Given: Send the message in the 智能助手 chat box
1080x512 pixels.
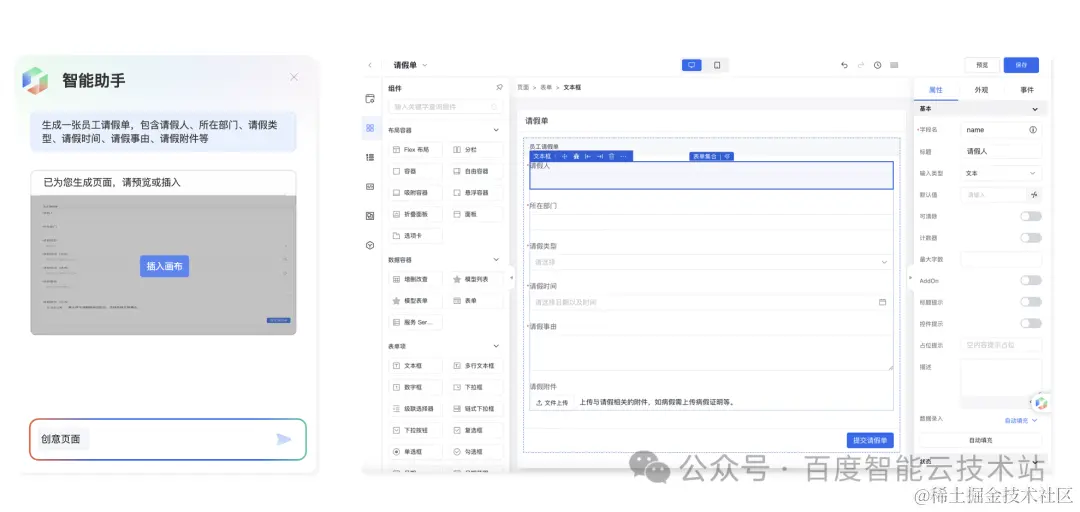Looking at the screenshot, I should [283, 439].
